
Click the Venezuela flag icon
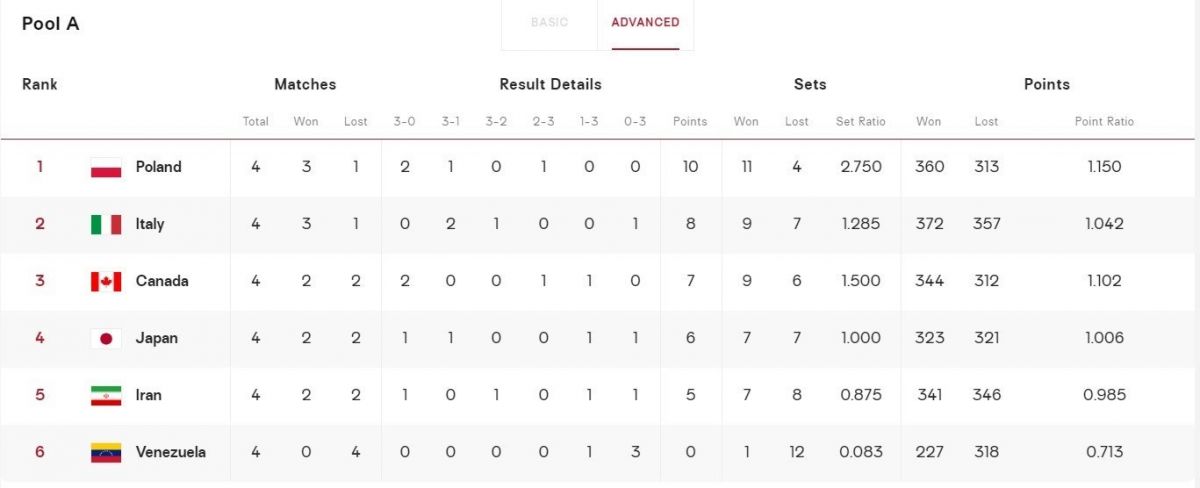click(106, 452)
